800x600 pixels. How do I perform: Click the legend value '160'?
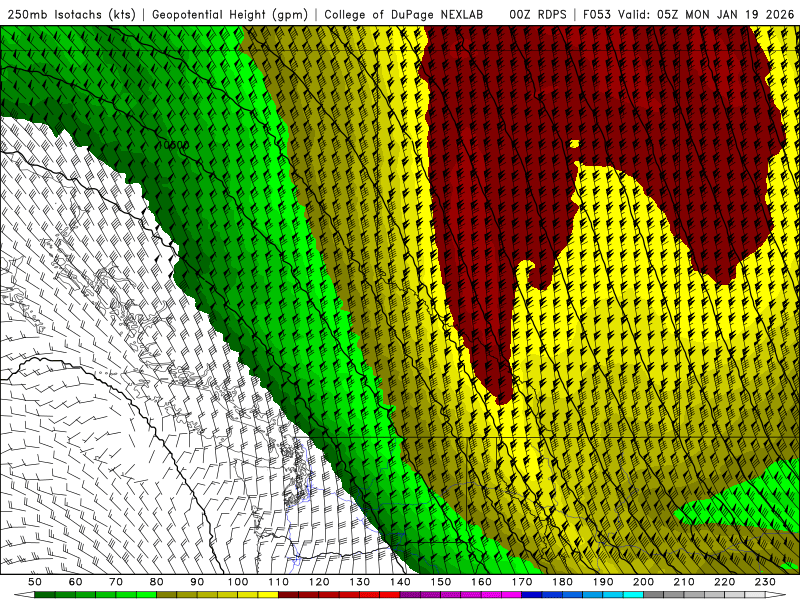481,582
